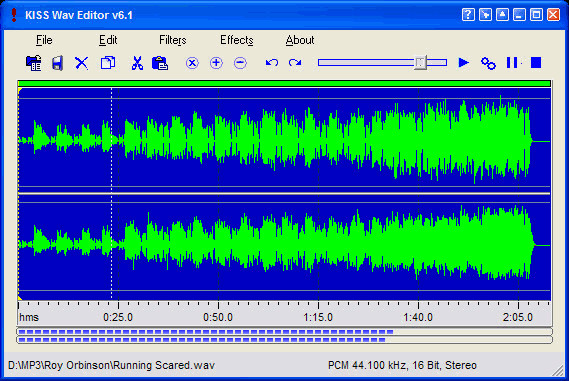
Task: Click the 2:05.0 mark on the time ruler
Action: click(518, 317)
